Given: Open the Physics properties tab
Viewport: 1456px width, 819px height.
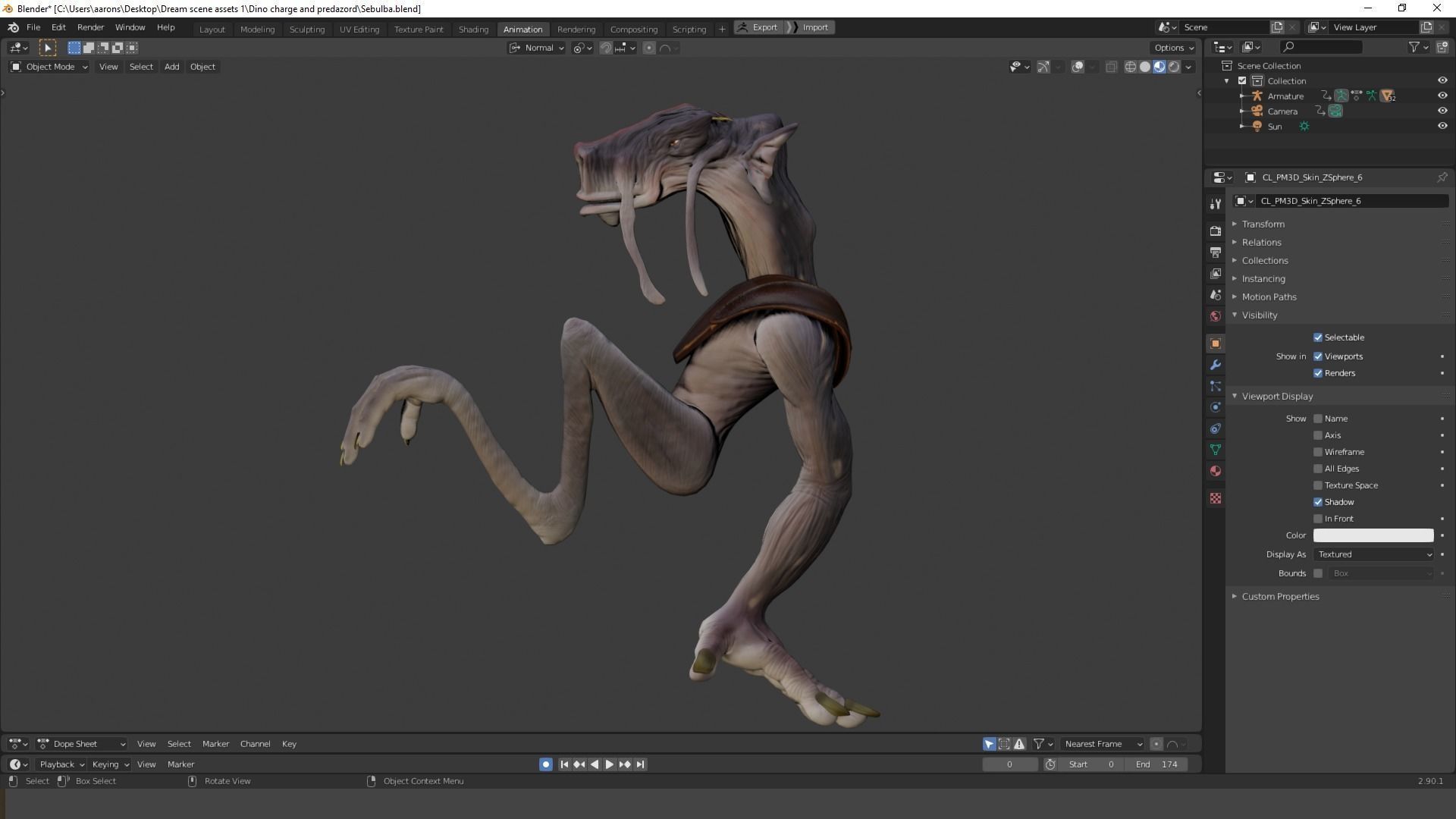Looking at the screenshot, I should (1216, 407).
